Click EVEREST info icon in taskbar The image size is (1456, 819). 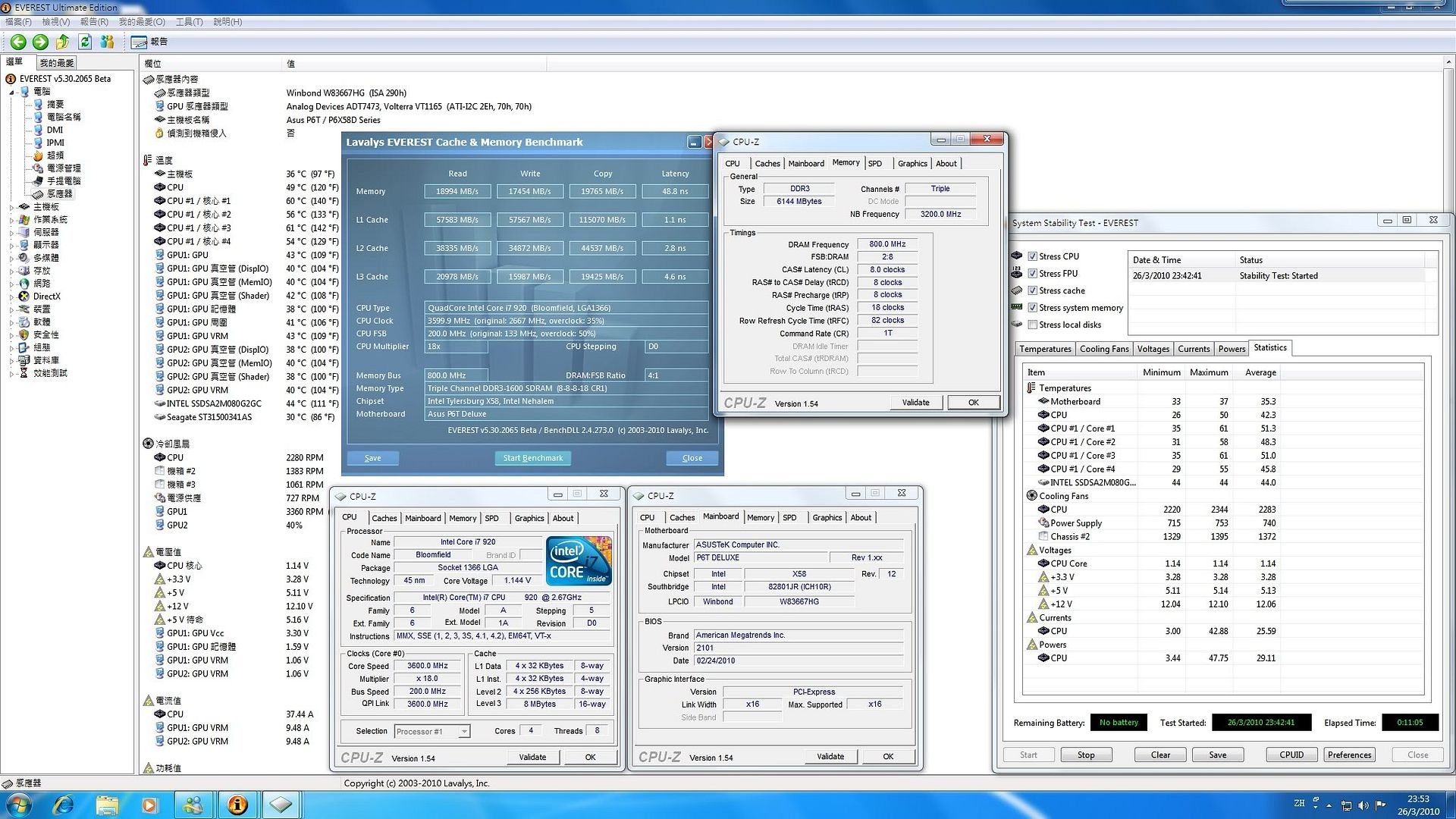(x=237, y=805)
